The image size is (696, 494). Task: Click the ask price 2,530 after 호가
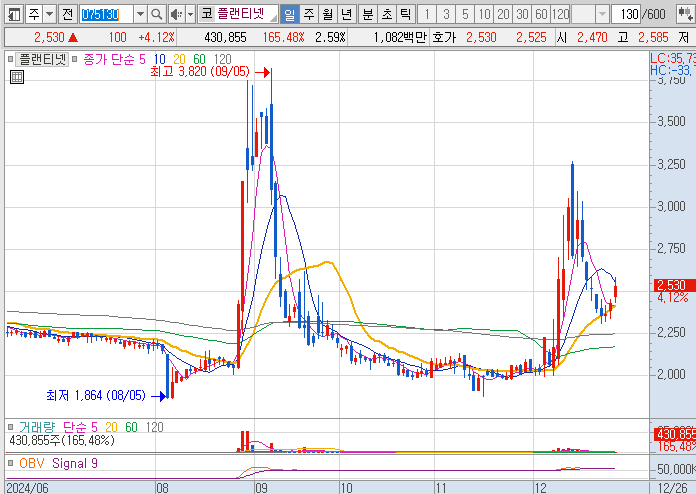pyautogui.click(x=481, y=37)
